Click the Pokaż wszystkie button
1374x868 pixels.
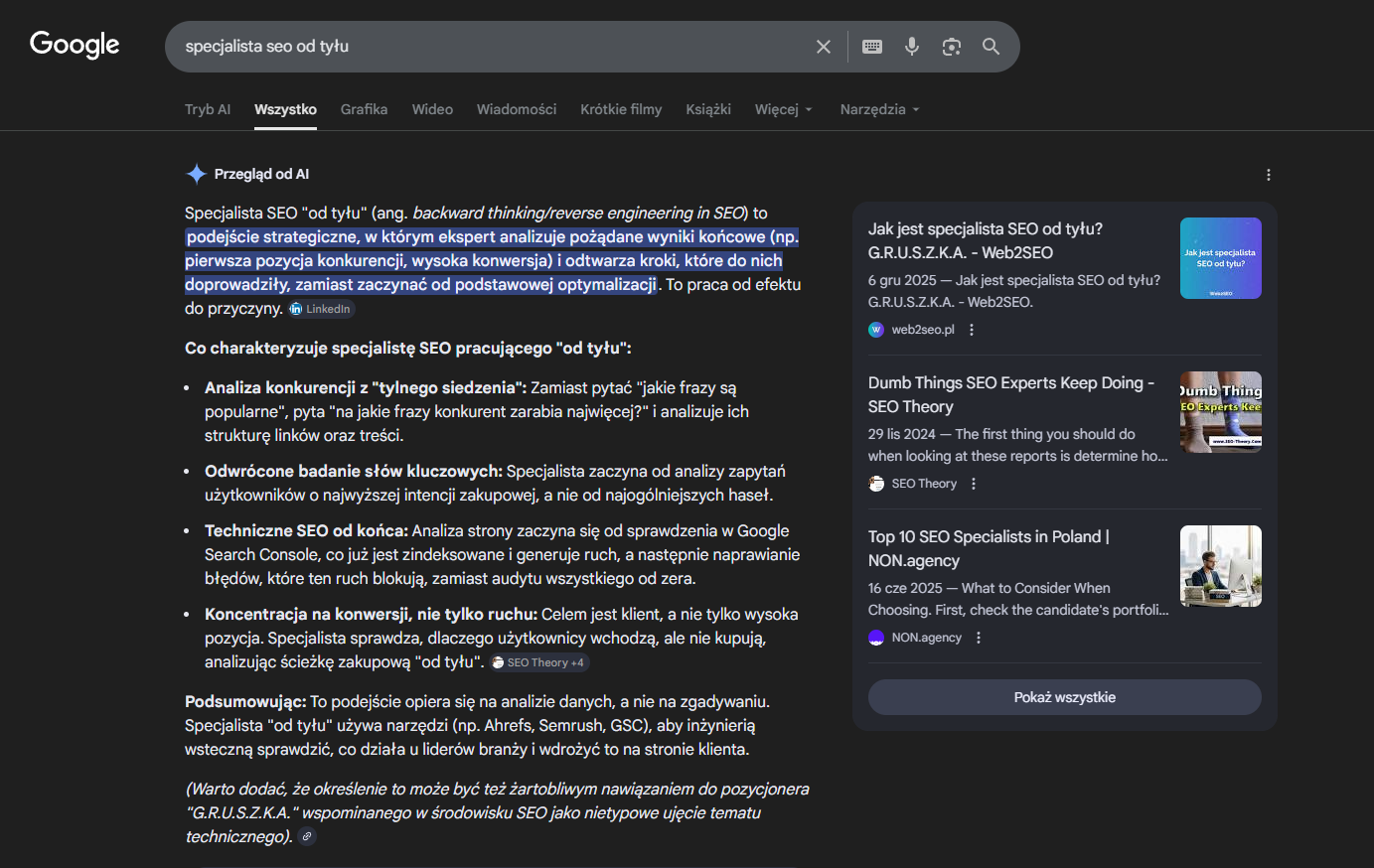pos(1064,696)
